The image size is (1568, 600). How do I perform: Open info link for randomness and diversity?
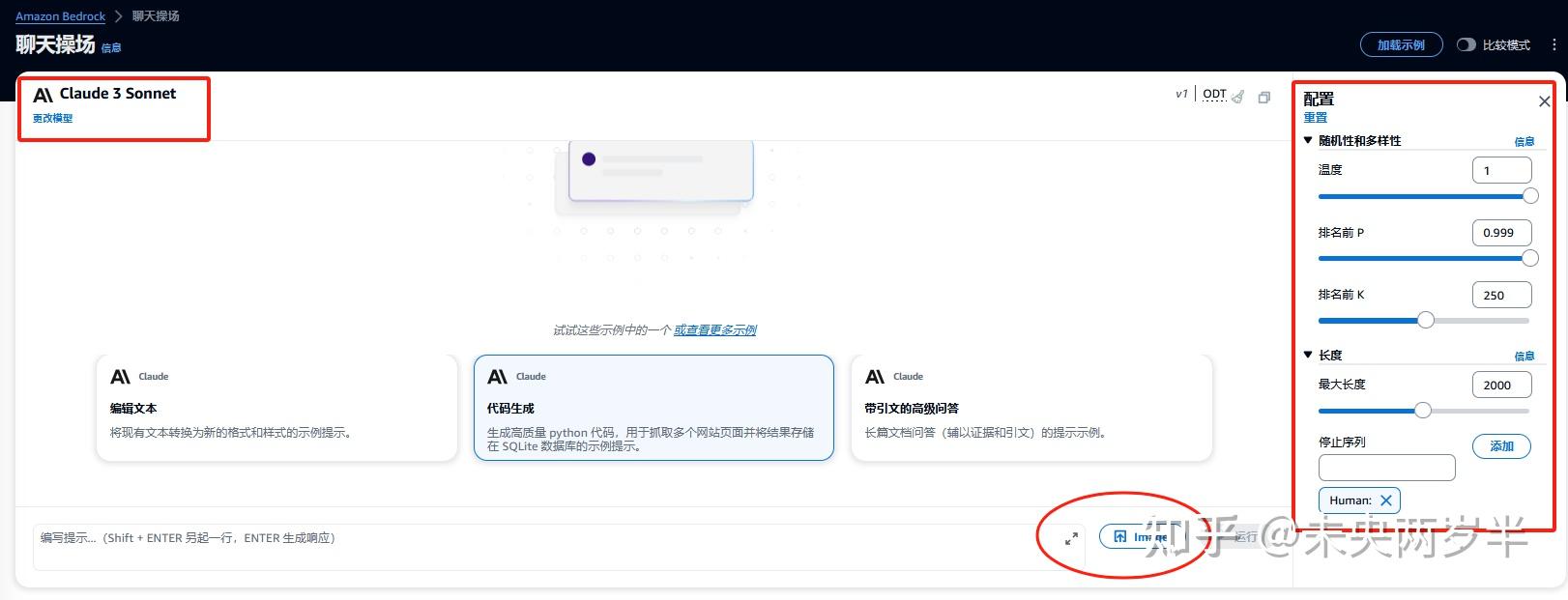1524,141
